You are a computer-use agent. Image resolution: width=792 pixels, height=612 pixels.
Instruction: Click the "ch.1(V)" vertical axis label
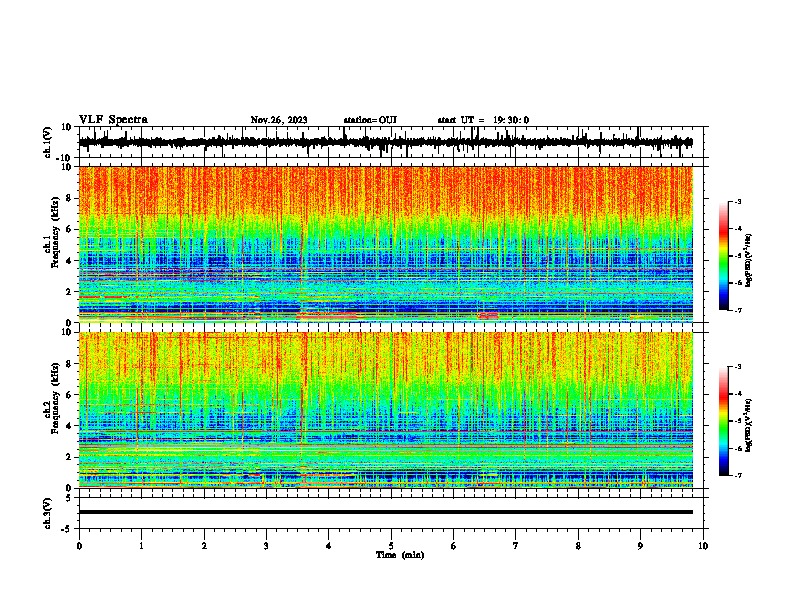[x=48, y=142]
